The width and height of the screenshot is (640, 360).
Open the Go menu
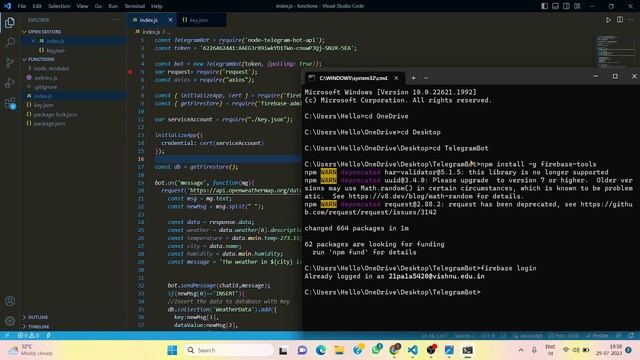[x=98, y=6]
